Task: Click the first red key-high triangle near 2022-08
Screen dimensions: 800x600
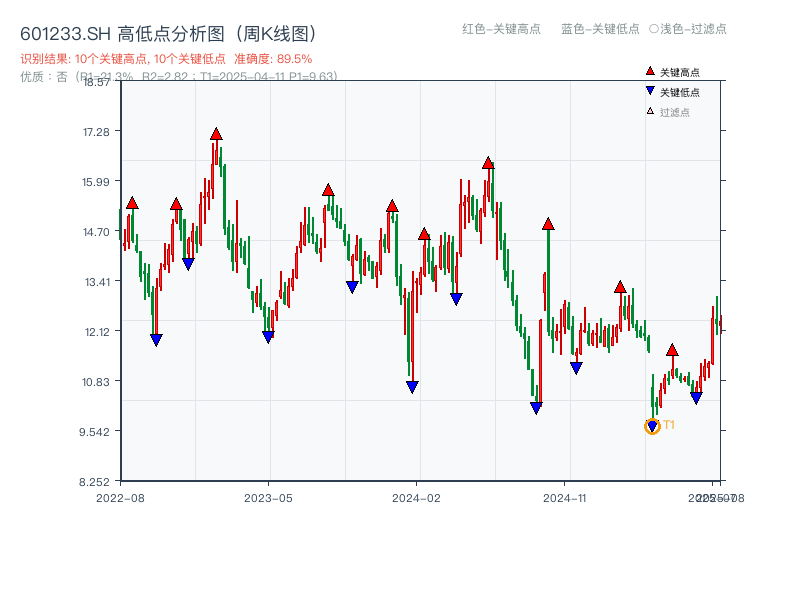Action: (x=131, y=202)
